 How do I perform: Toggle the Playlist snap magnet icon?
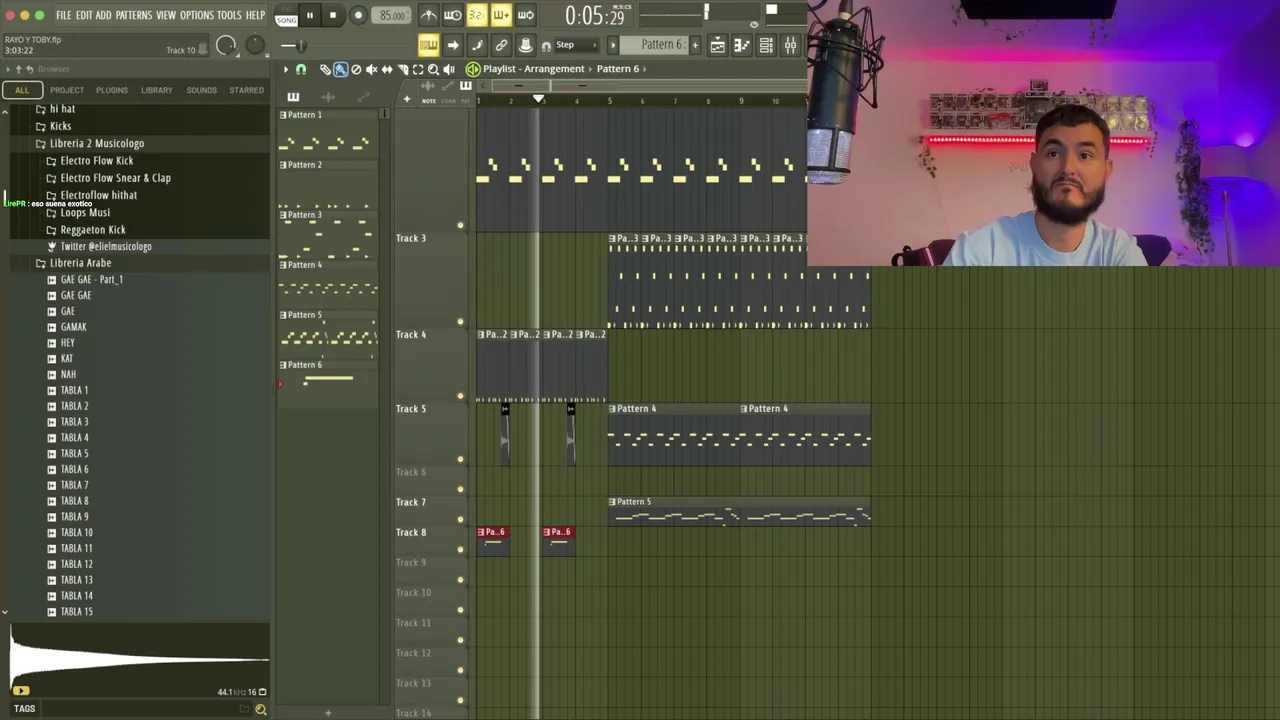click(301, 69)
